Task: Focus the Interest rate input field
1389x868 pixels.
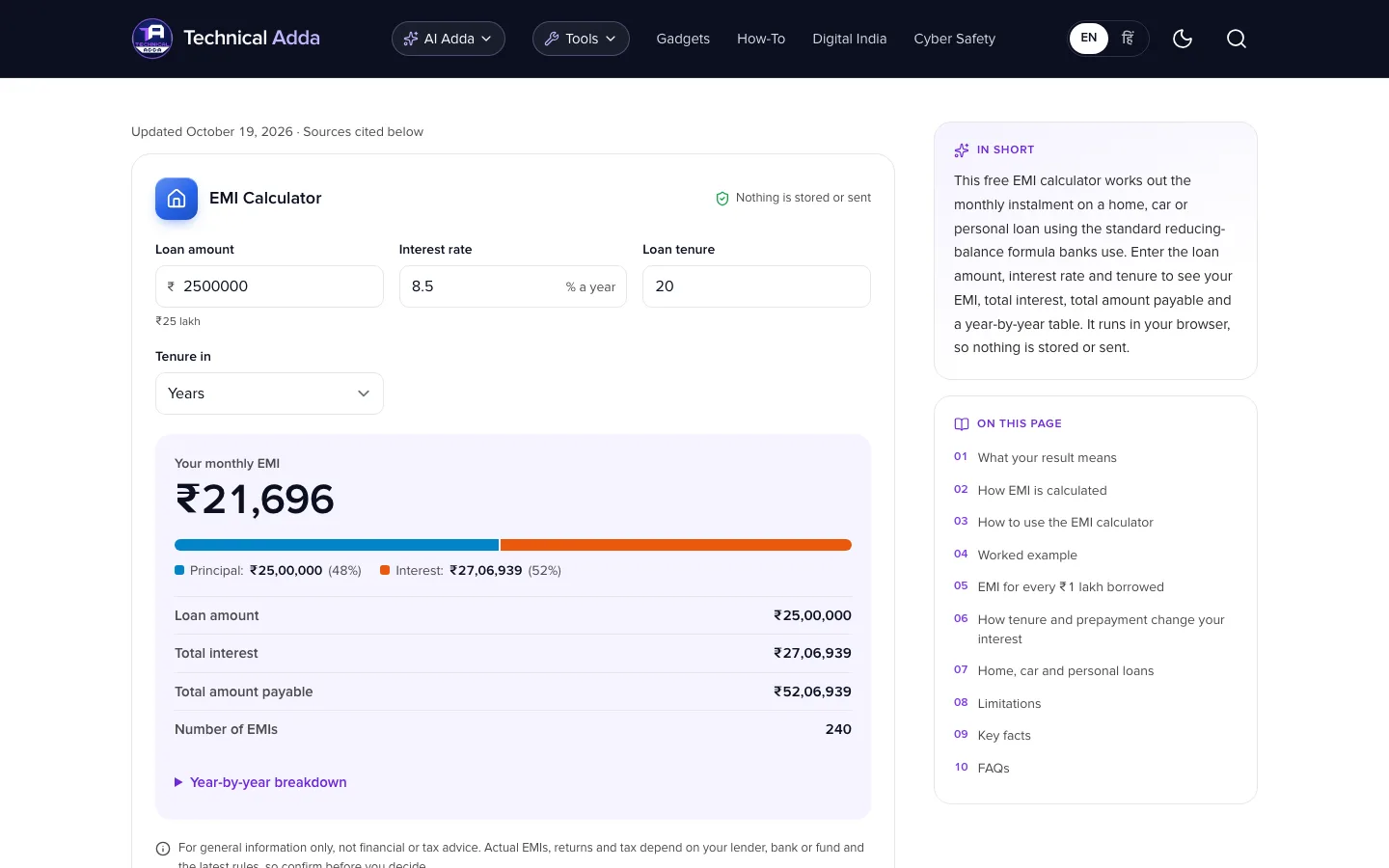Action: click(x=513, y=286)
